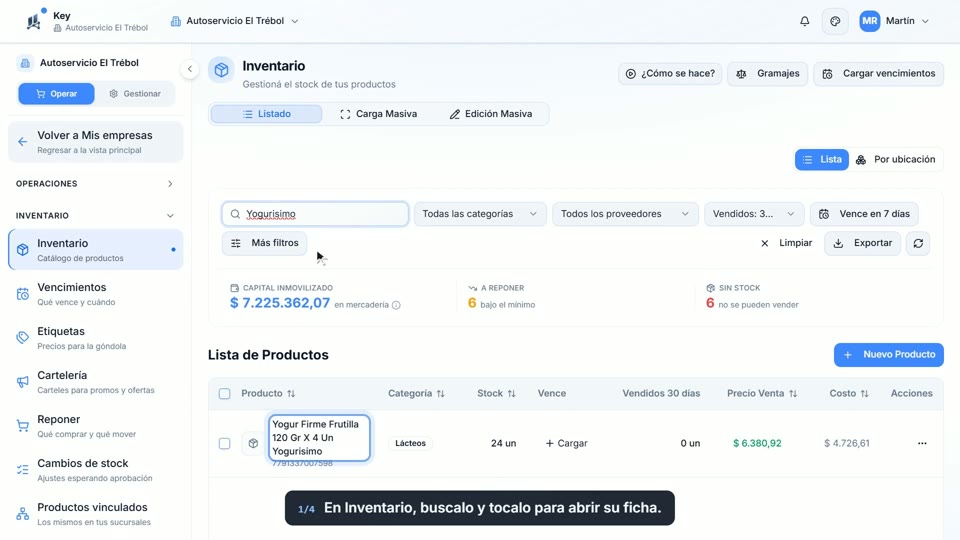Click the MR user avatar

(869, 21)
